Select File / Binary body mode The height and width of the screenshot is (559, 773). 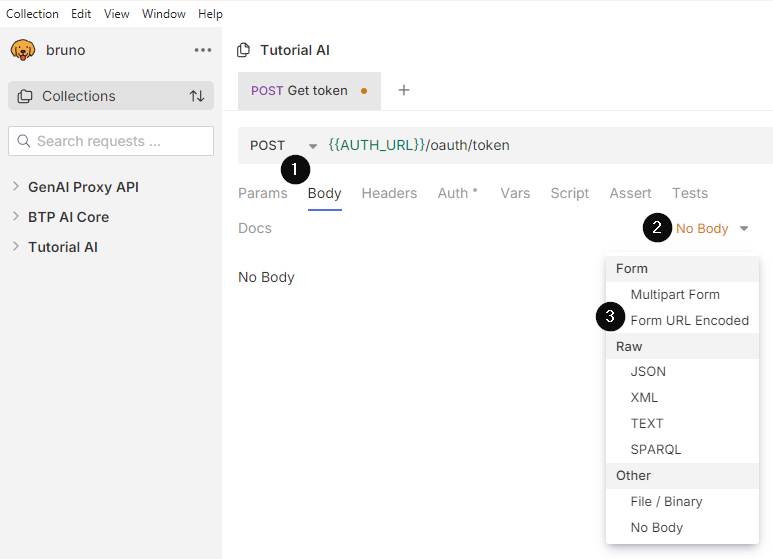pyautogui.click(x=682, y=501)
